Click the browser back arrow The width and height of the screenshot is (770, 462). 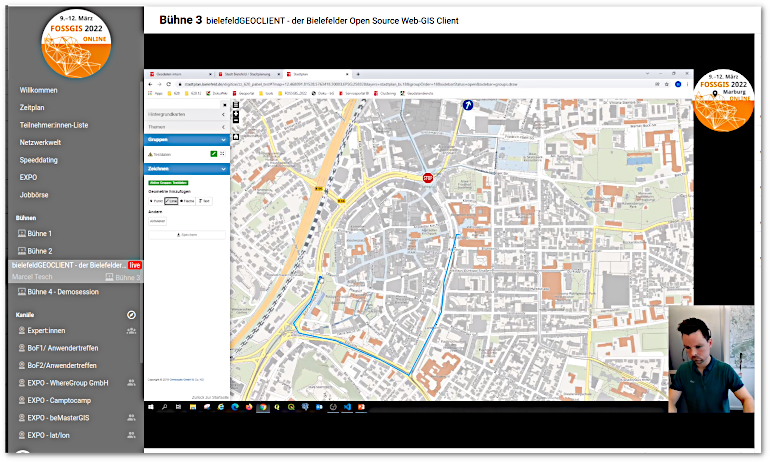click(x=150, y=84)
